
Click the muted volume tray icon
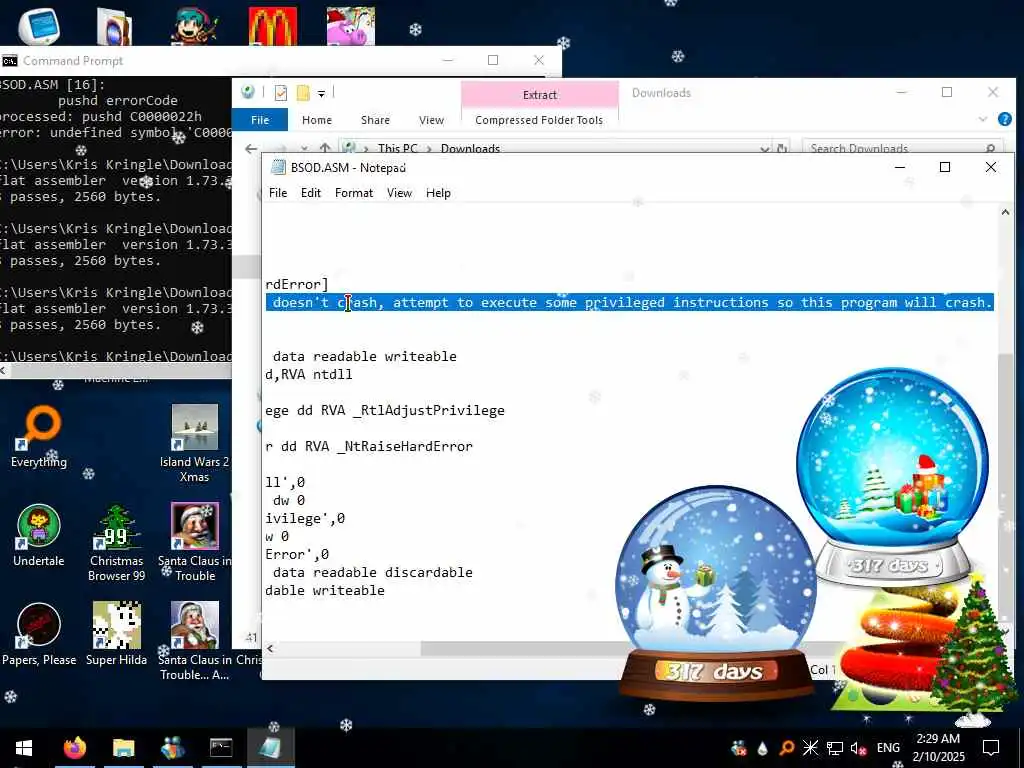(858, 748)
